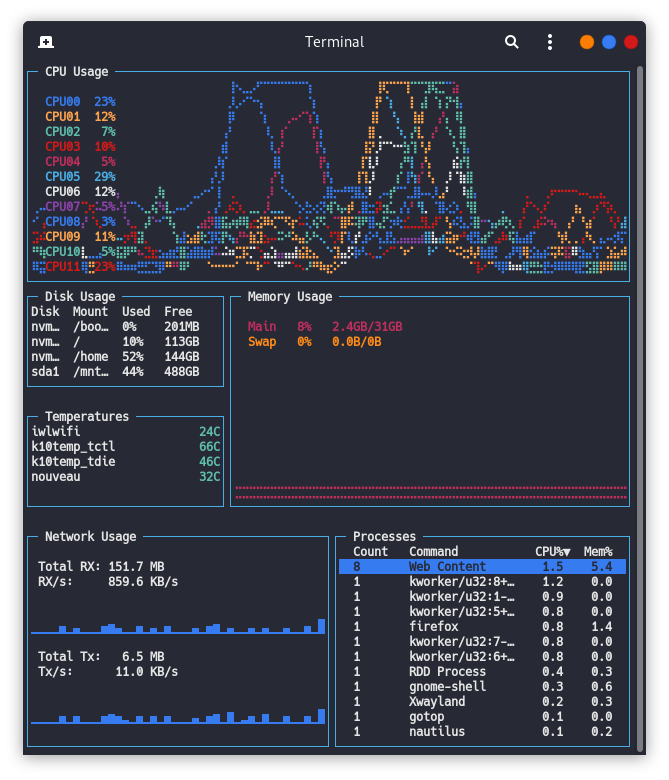Viewport: 669px width, 780px height.
Task: Click the /boo… mount disk row
Action: (115, 327)
